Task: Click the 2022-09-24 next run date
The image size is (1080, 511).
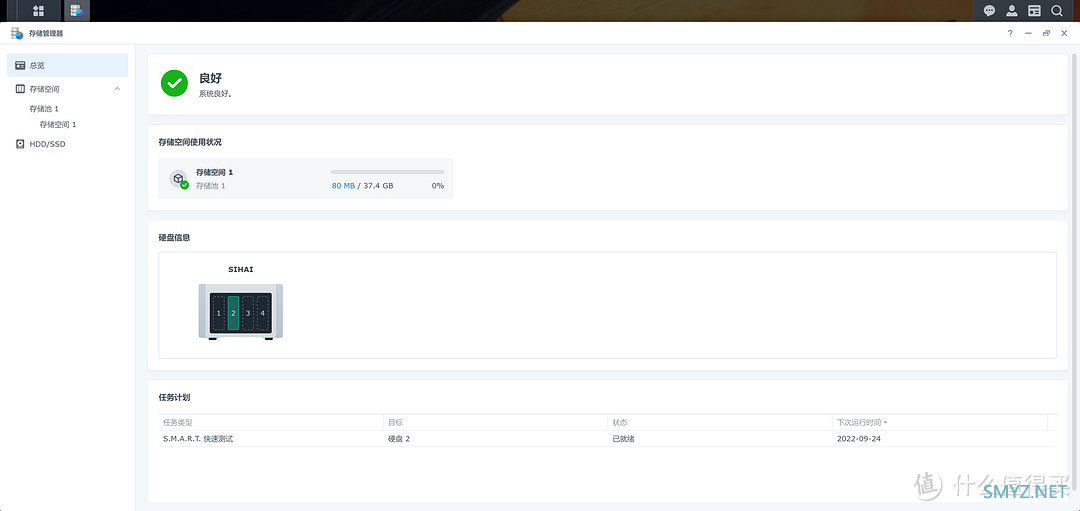Action: (859, 439)
